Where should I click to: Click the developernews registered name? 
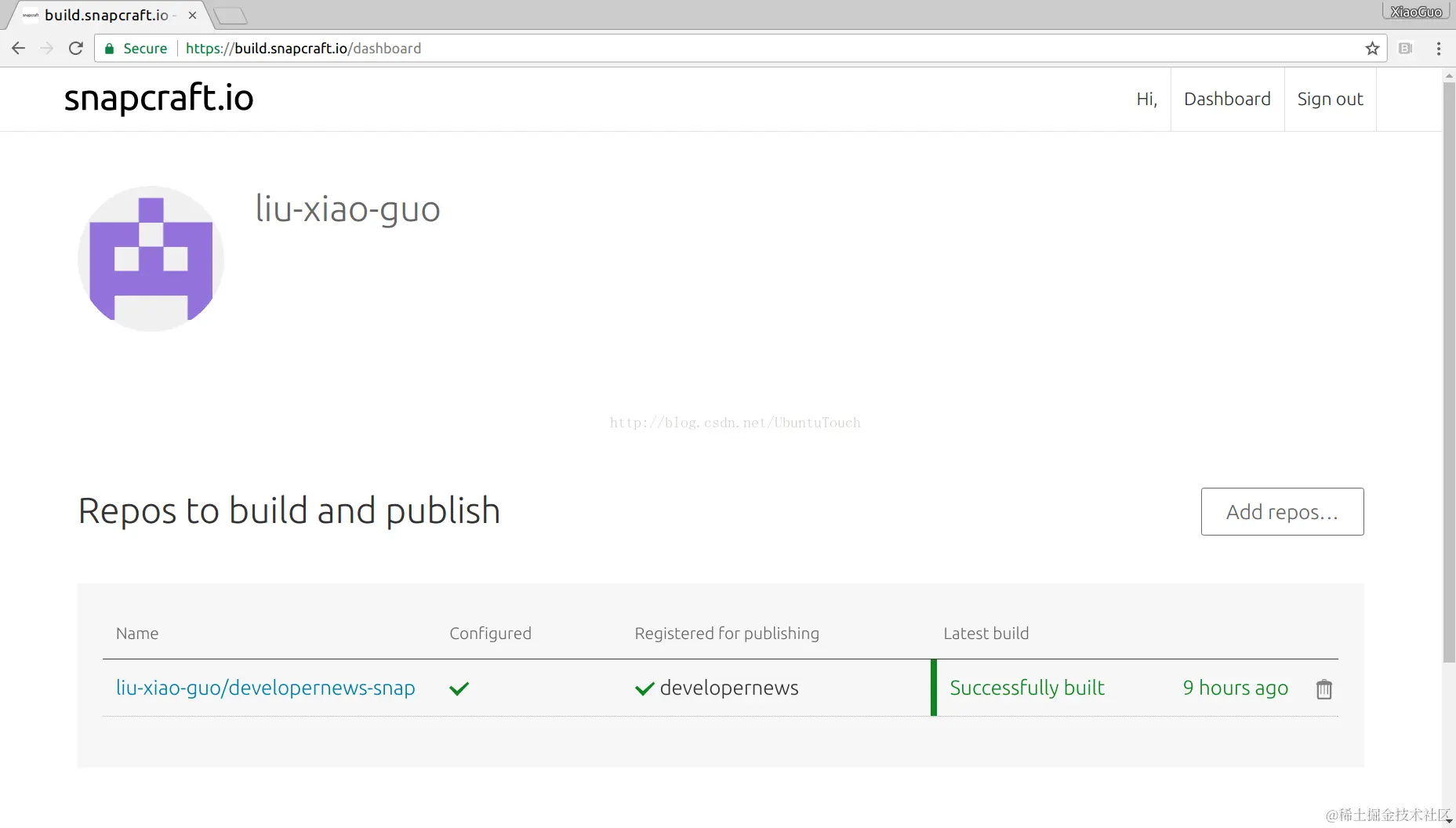coord(729,688)
